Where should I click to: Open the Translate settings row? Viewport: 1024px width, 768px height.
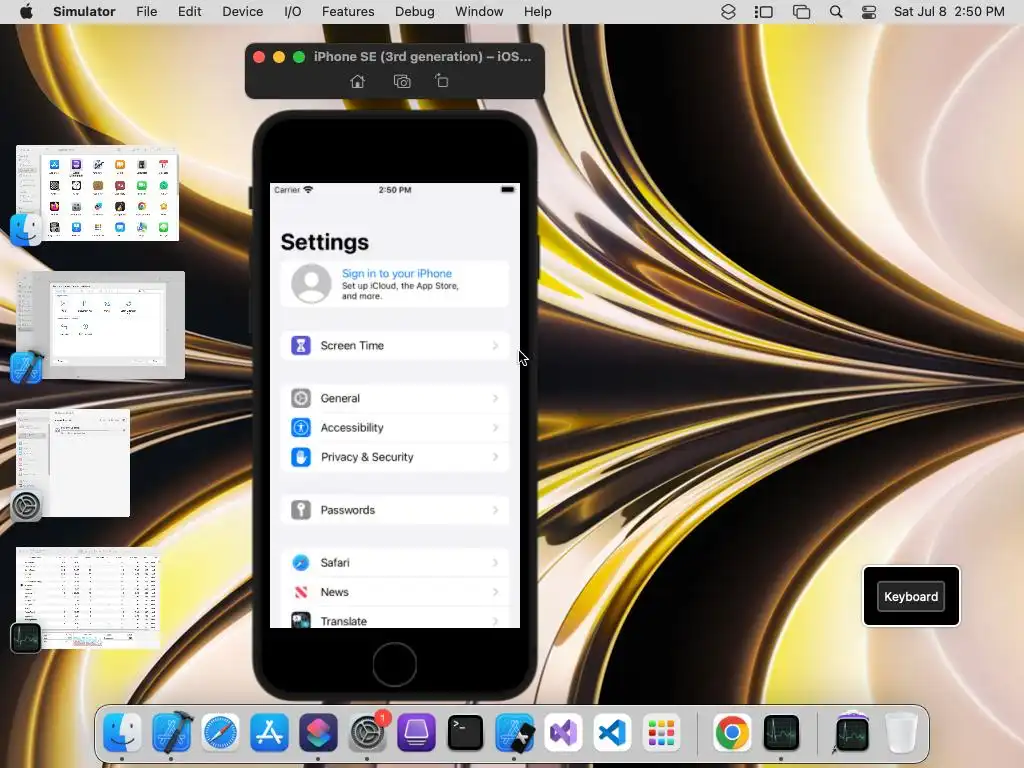click(x=395, y=620)
